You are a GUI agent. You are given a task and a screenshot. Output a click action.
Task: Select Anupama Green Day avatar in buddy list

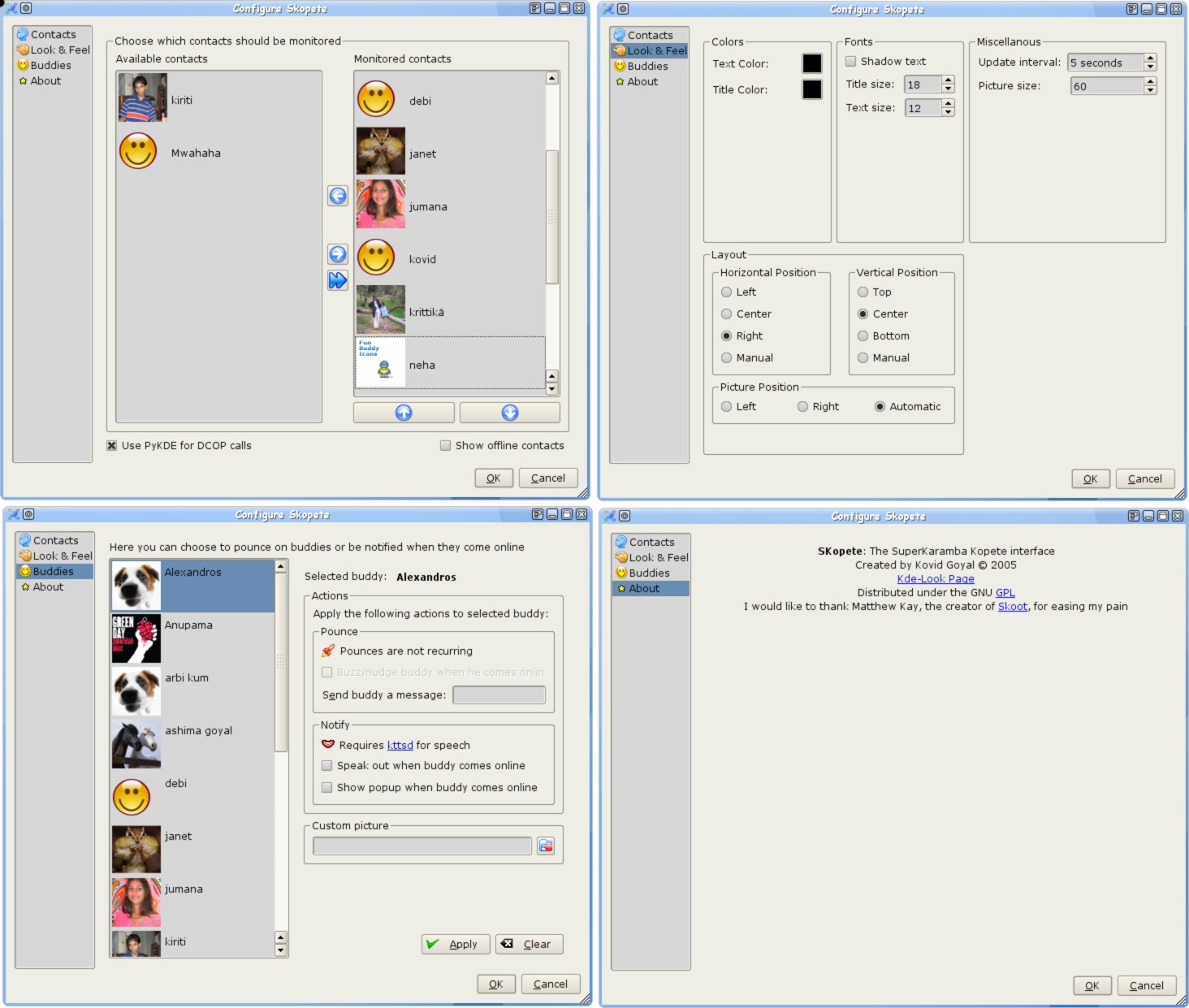pos(136,638)
